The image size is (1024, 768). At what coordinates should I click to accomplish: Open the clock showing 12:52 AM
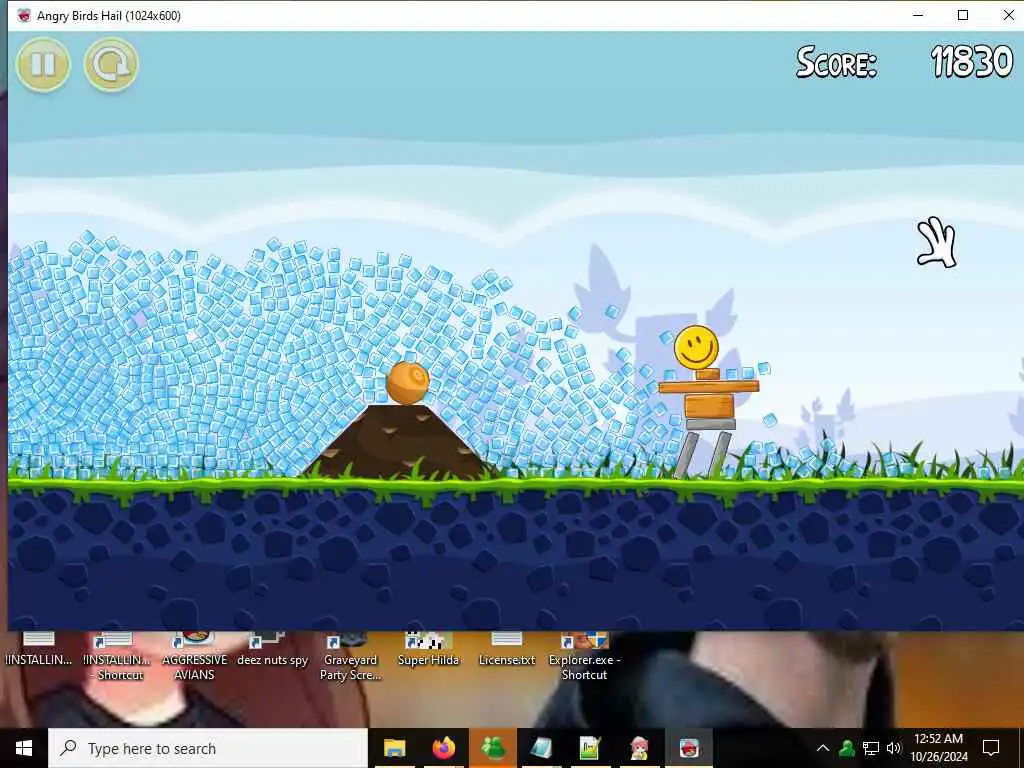(x=938, y=748)
